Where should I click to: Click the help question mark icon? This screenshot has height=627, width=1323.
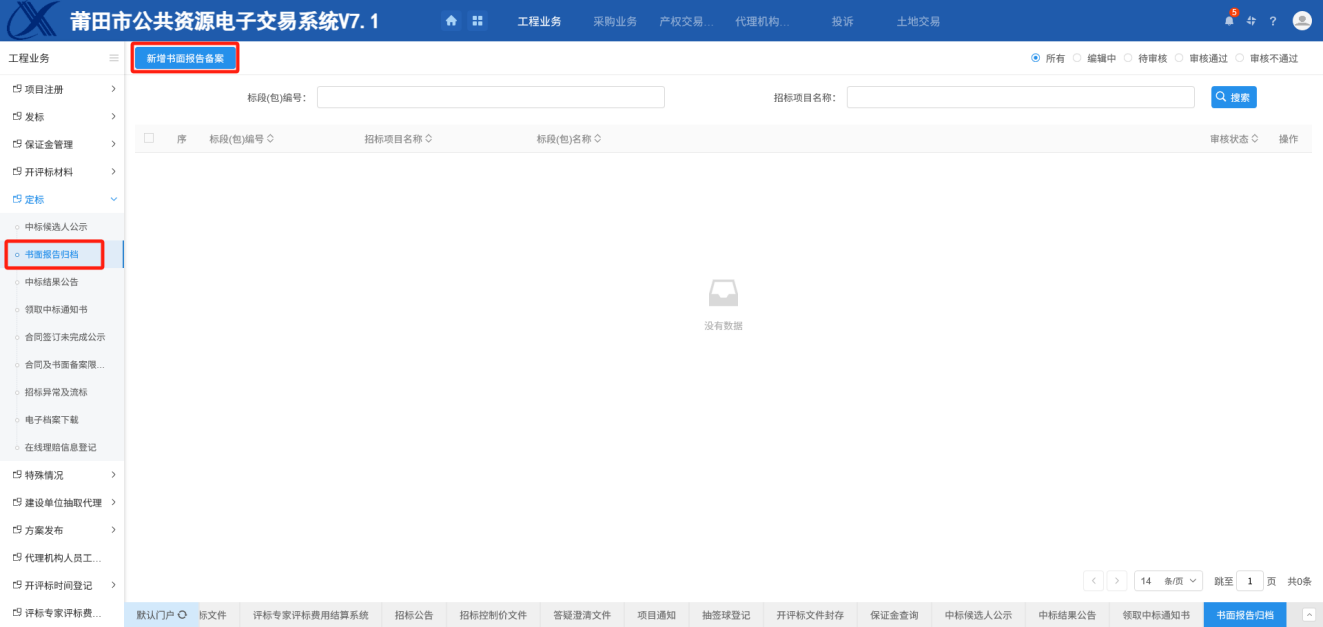[1273, 21]
